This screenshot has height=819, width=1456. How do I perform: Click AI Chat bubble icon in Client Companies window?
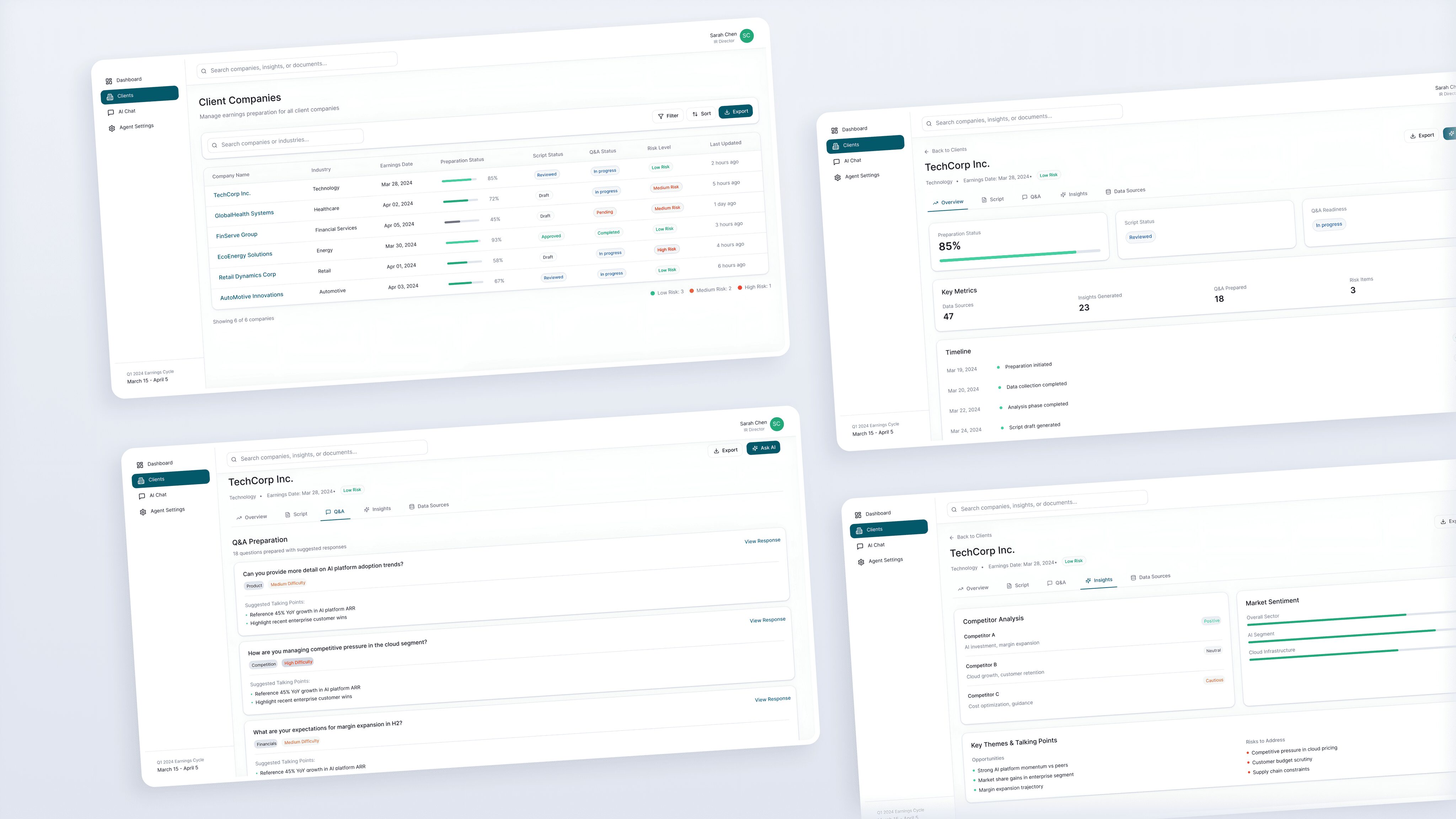(111, 112)
